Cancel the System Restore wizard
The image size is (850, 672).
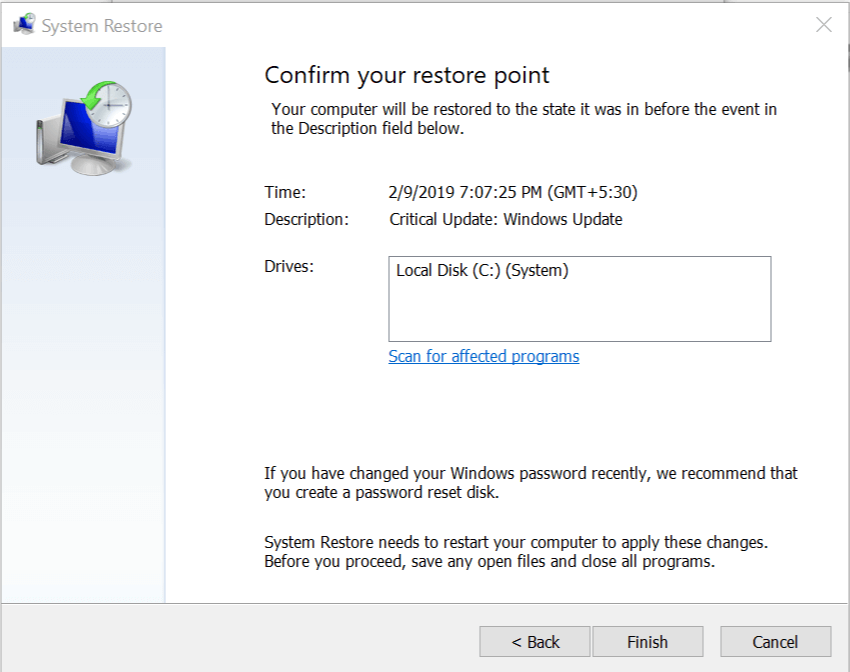point(775,642)
